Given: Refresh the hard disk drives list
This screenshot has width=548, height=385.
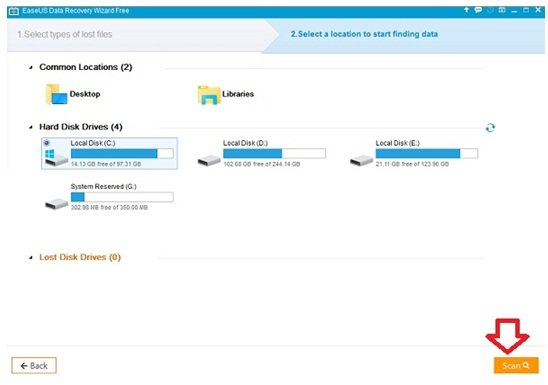Looking at the screenshot, I should [x=490, y=128].
